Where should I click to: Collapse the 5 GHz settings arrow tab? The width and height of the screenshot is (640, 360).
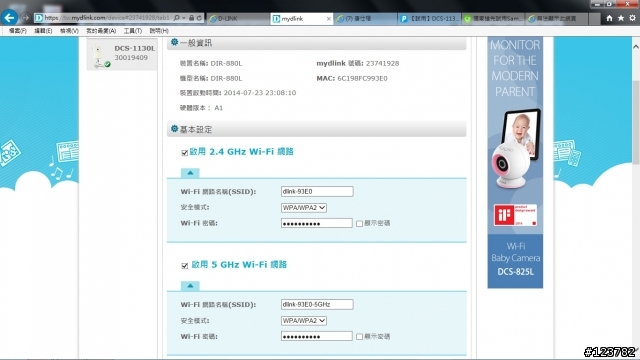(190, 286)
